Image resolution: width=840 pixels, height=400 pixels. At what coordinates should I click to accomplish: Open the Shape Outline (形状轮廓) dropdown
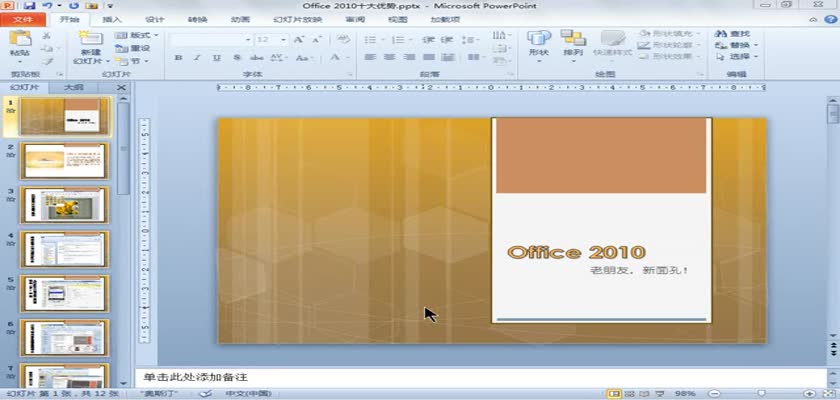(x=670, y=45)
